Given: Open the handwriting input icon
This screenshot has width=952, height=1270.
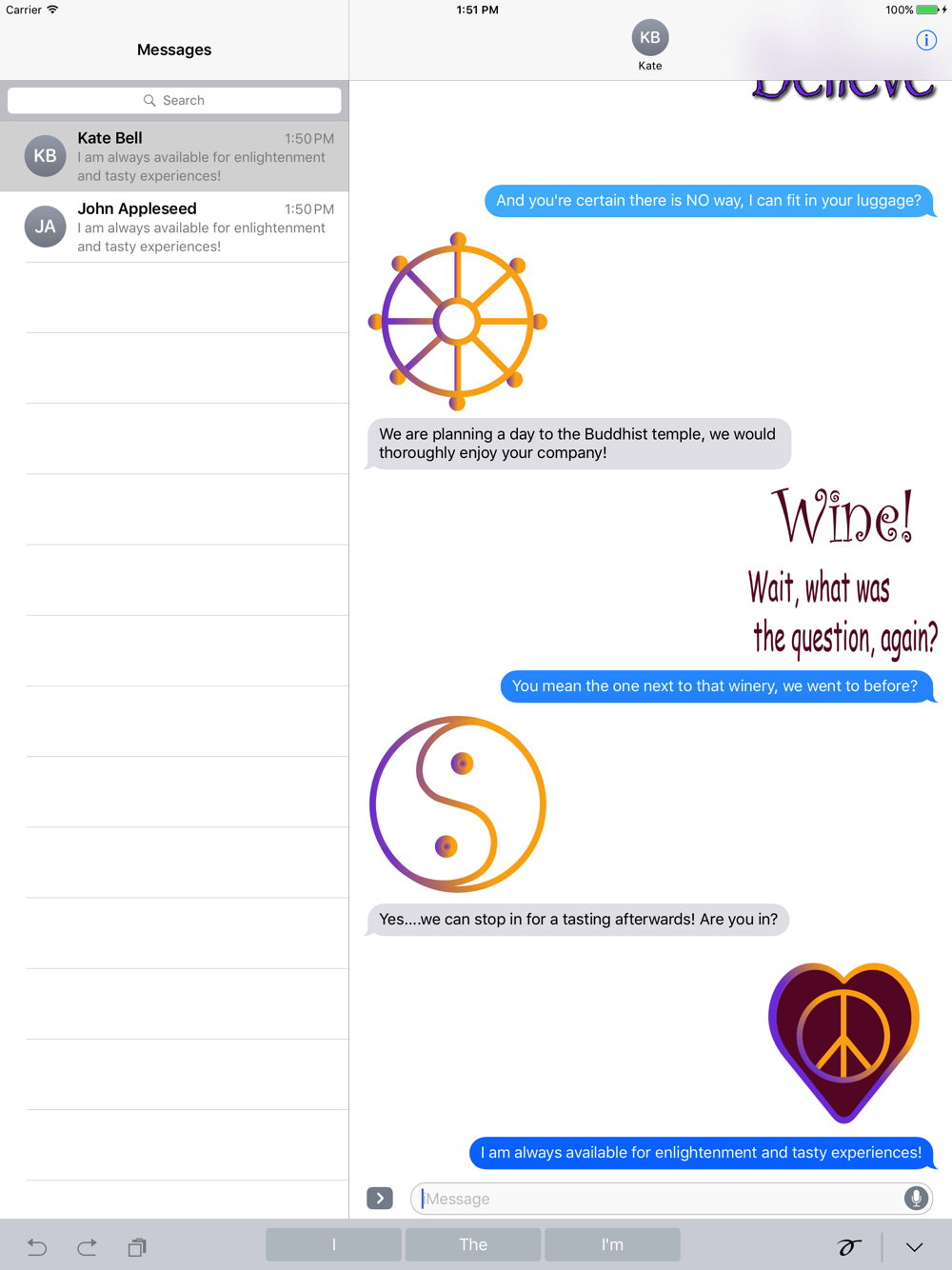Looking at the screenshot, I should [x=848, y=1246].
